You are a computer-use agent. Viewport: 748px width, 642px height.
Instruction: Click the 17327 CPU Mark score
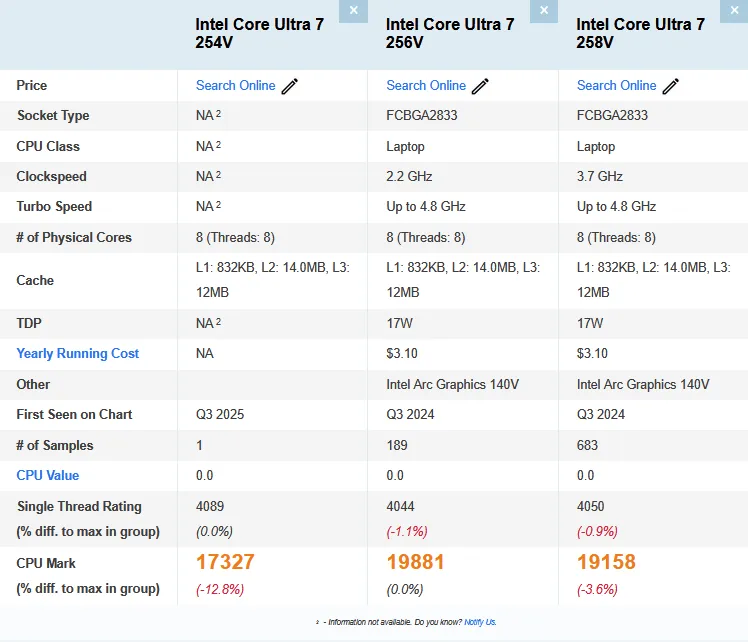pos(225,562)
